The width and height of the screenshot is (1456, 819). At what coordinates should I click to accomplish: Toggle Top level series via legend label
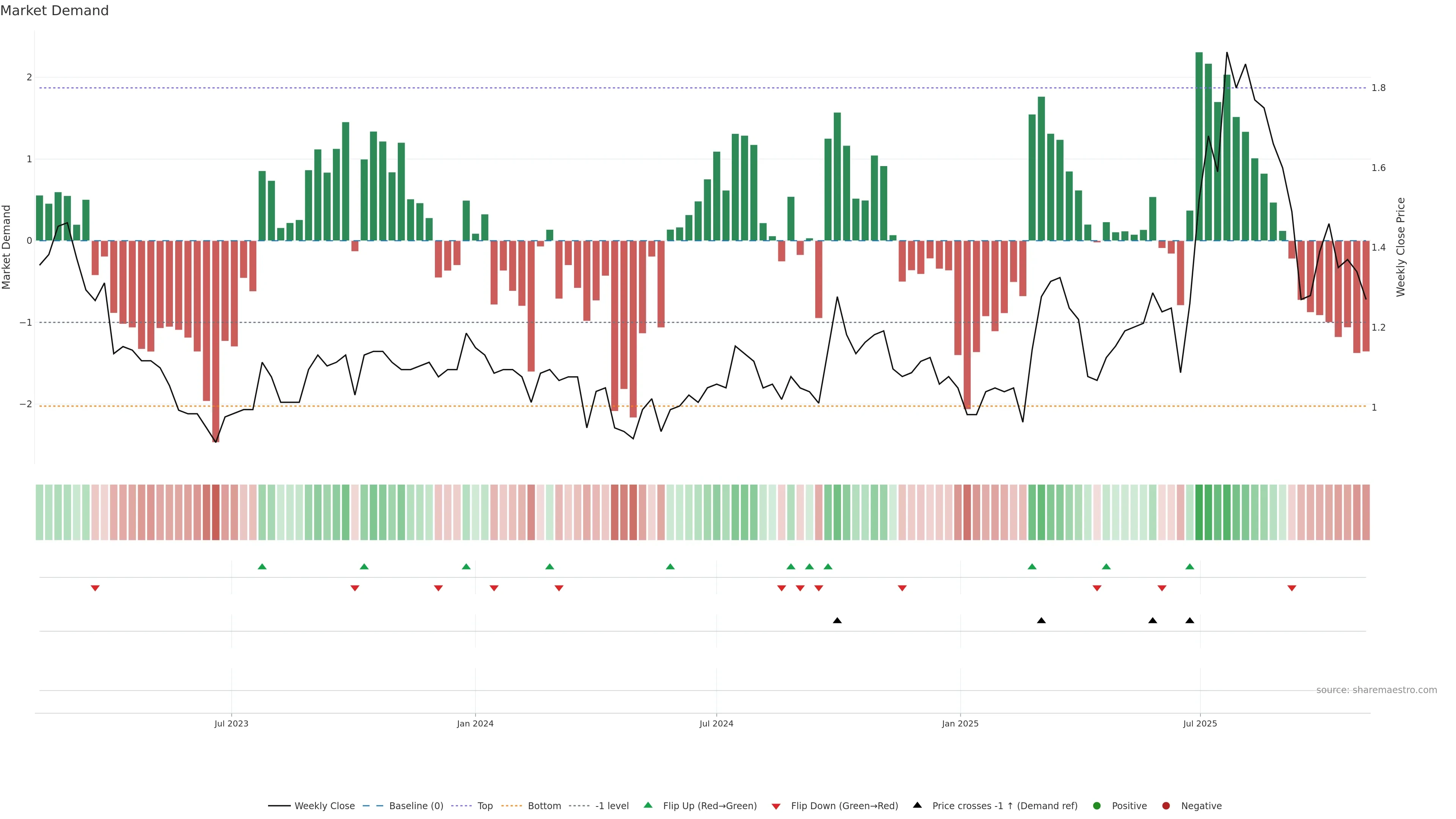(x=485, y=805)
